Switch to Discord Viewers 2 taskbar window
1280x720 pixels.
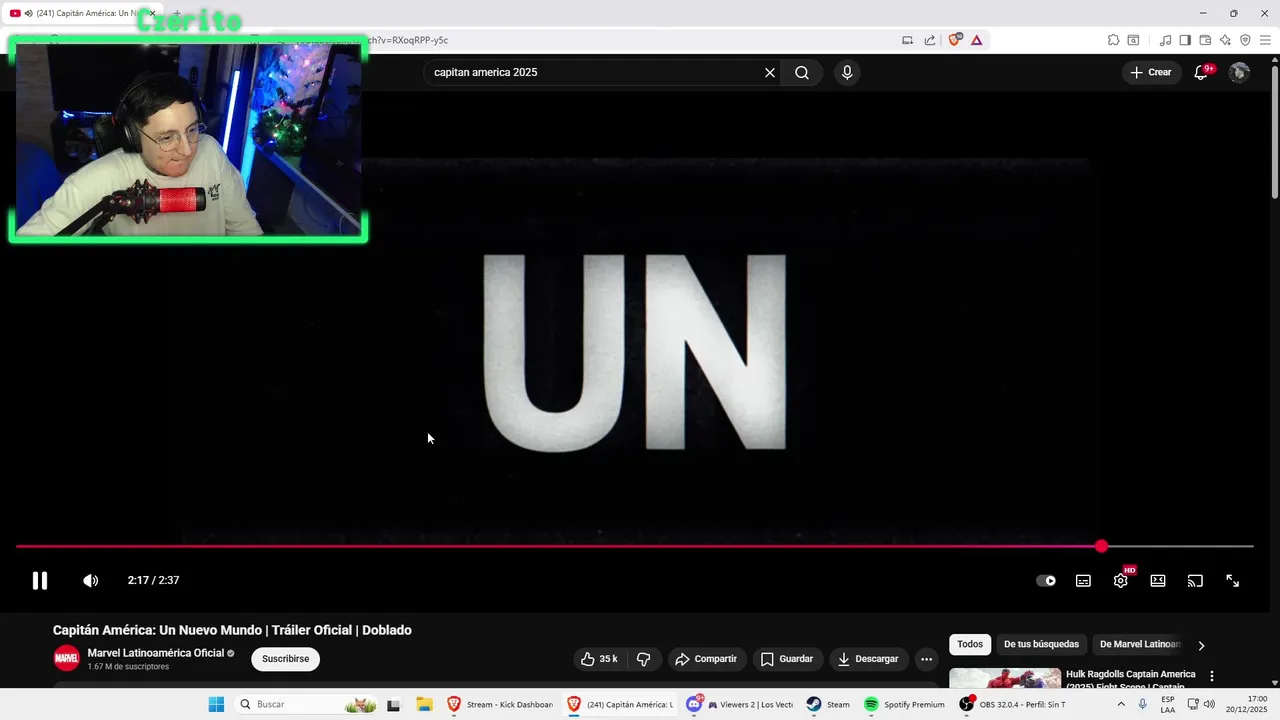pos(740,704)
